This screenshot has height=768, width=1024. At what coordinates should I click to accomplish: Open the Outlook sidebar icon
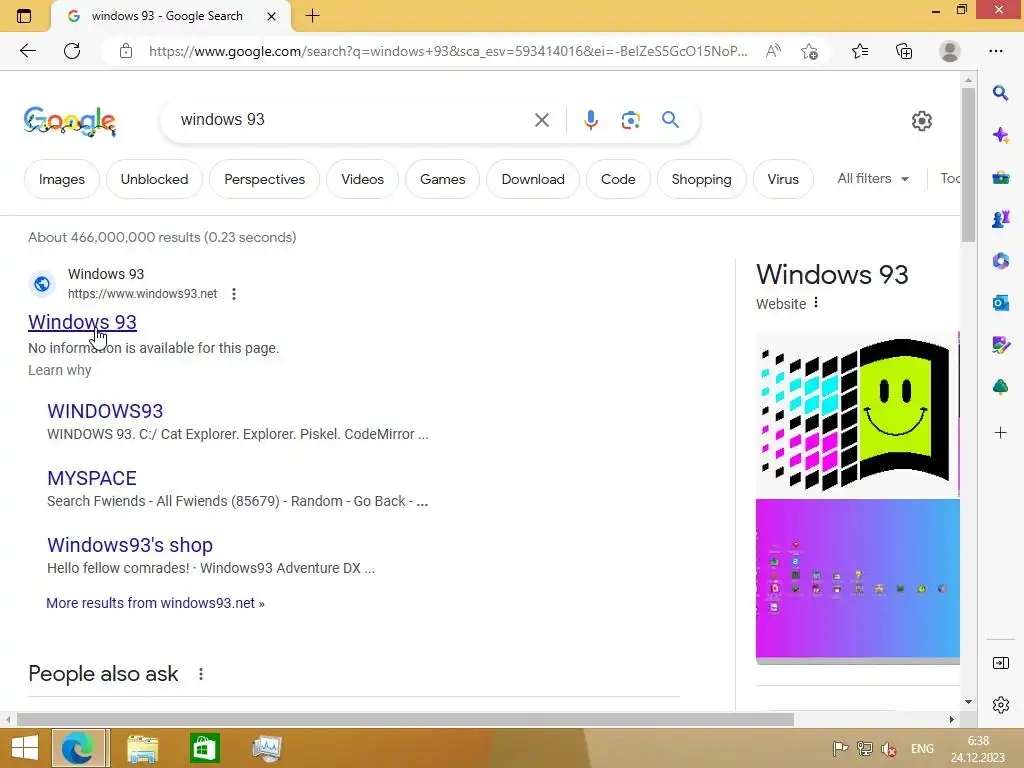click(1000, 302)
